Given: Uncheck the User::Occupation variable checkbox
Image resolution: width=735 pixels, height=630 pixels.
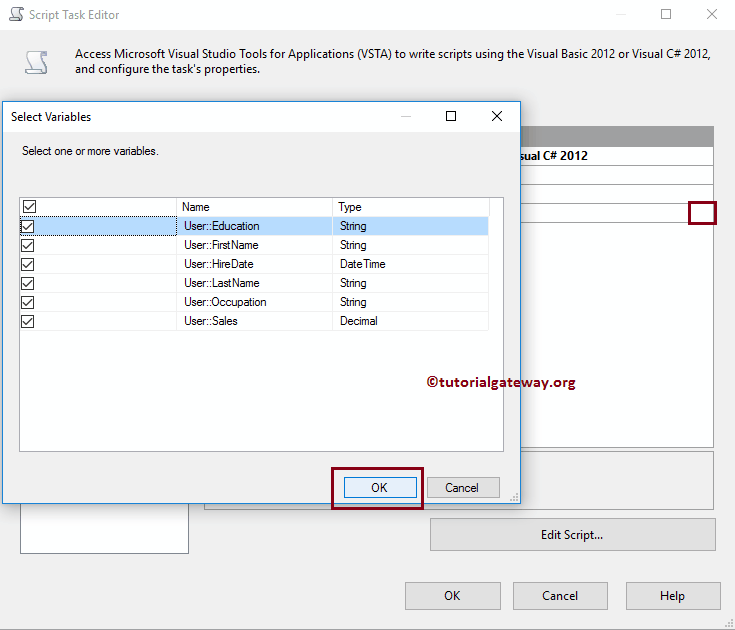Looking at the screenshot, I should [x=28, y=302].
